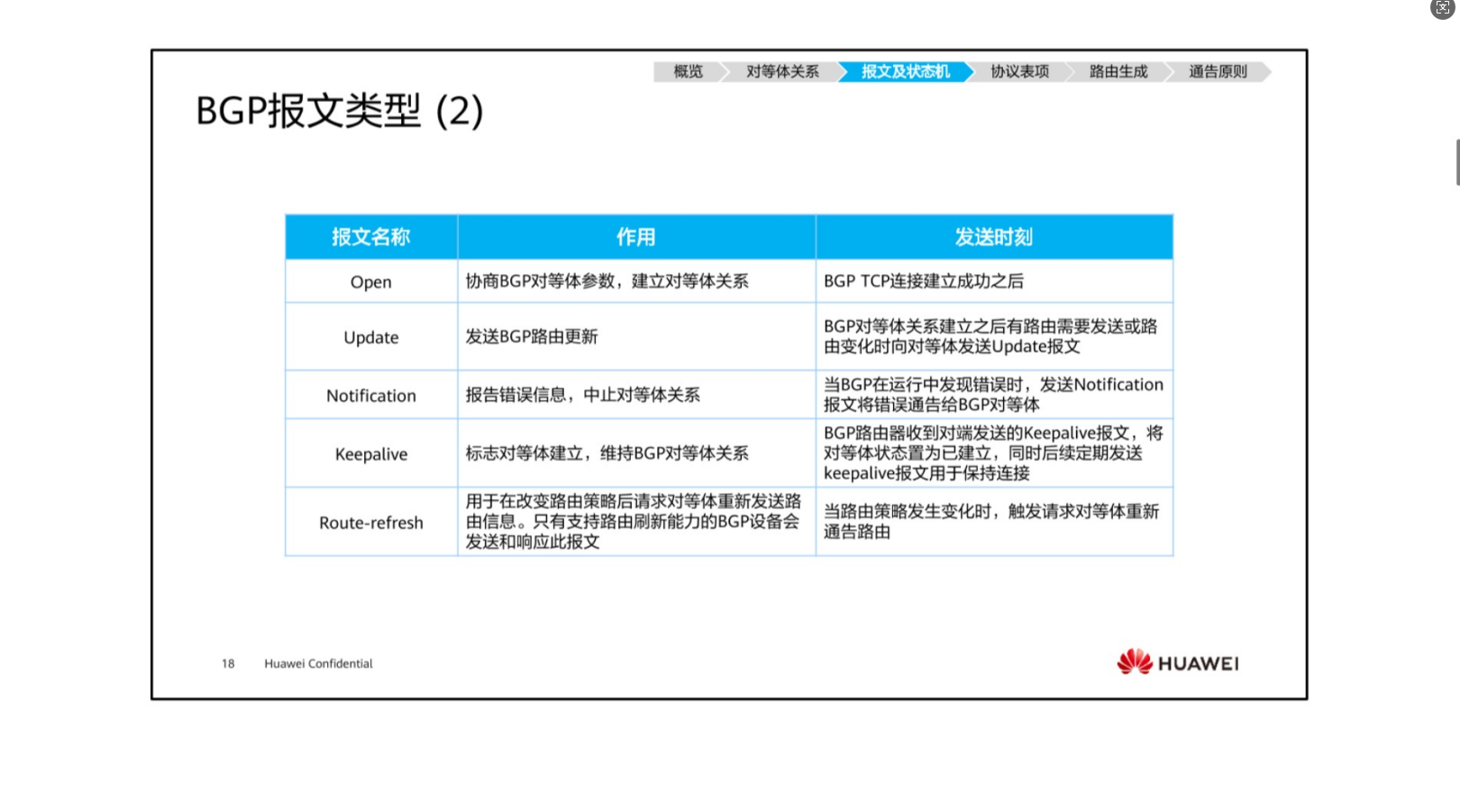Screen dimensions: 1460x812
Task: Click the slide title BGP报文类型 (2)
Action: [339, 112]
